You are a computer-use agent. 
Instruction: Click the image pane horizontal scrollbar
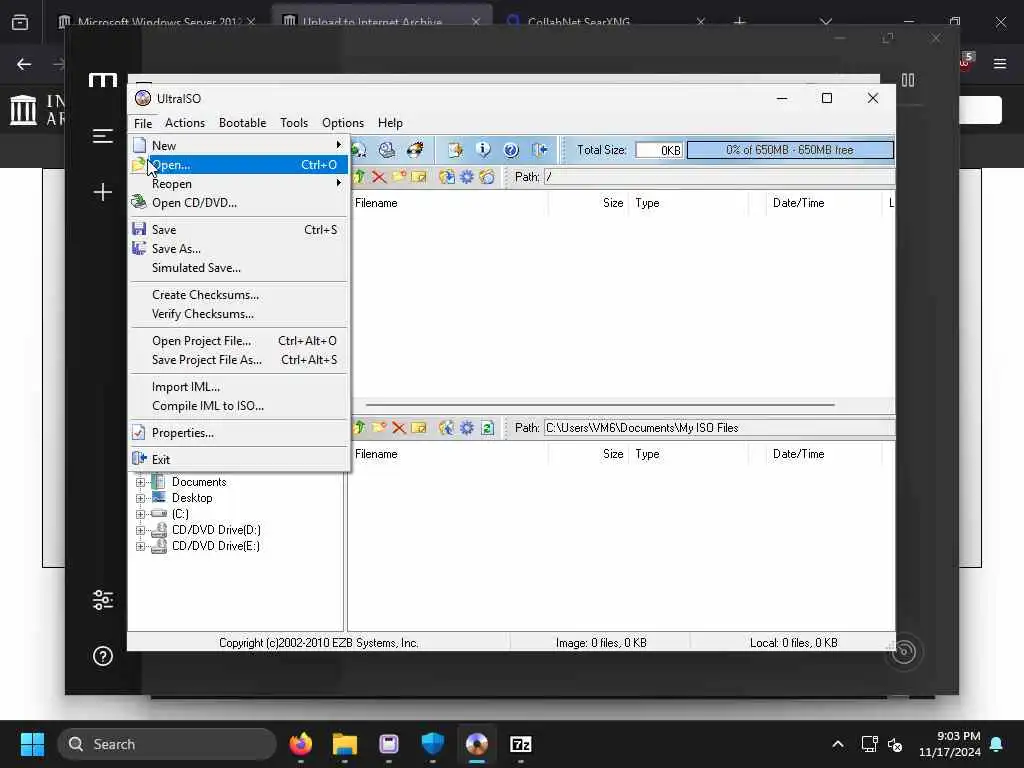click(x=600, y=405)
